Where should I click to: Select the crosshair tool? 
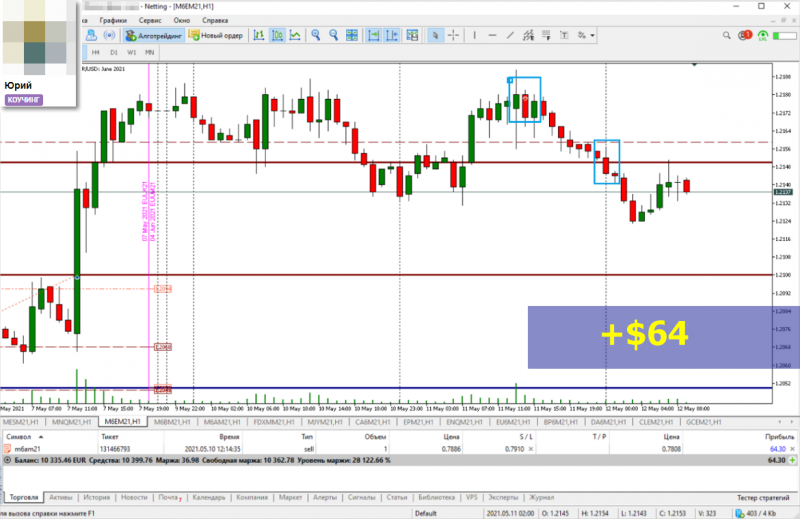453,35
